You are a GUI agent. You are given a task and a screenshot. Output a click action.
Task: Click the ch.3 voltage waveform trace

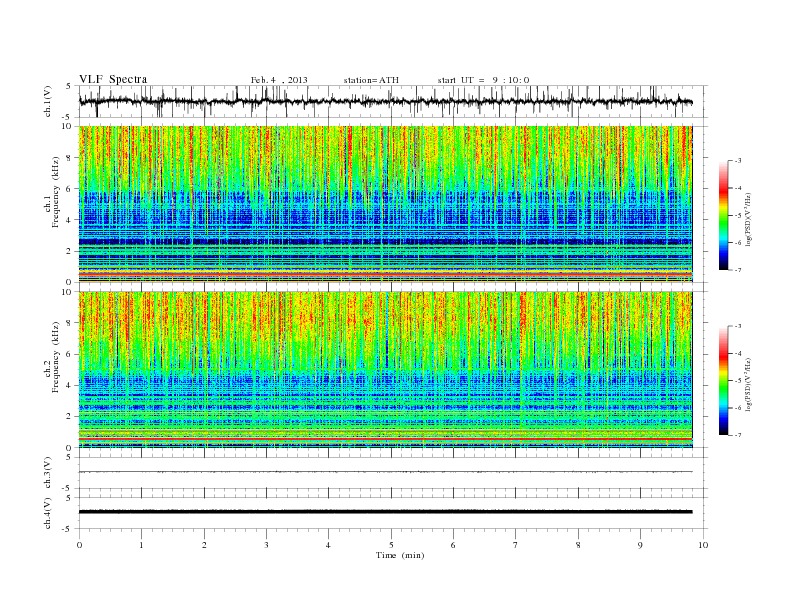point(386,472)
